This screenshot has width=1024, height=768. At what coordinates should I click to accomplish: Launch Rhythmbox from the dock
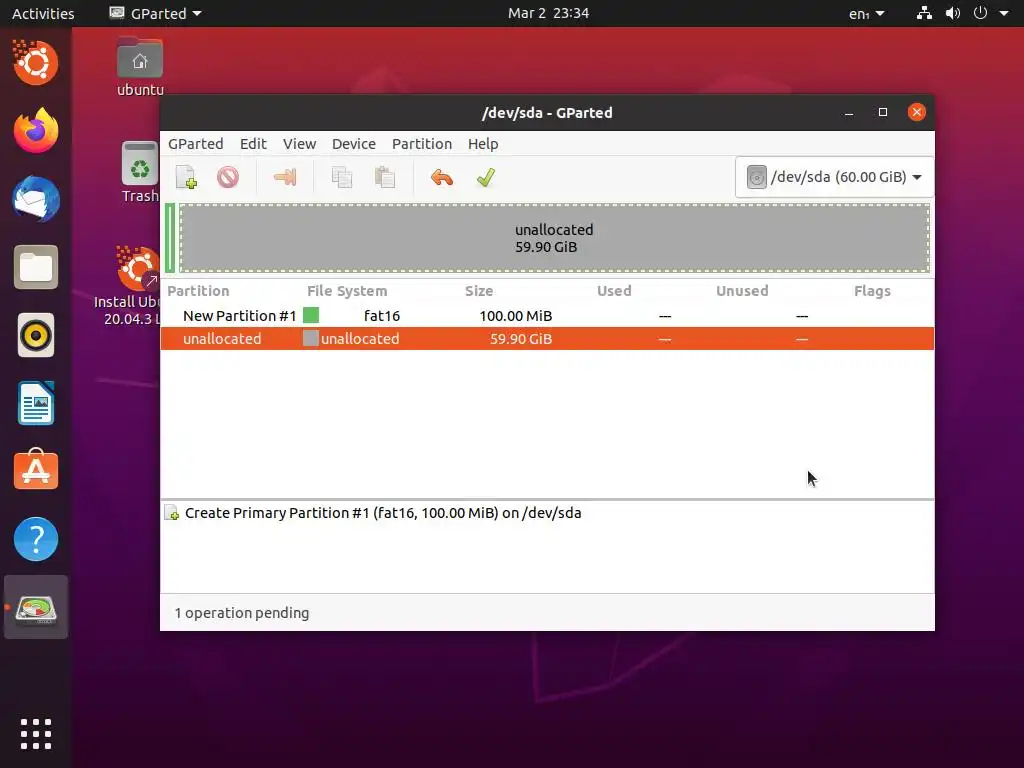click(36, 336)
